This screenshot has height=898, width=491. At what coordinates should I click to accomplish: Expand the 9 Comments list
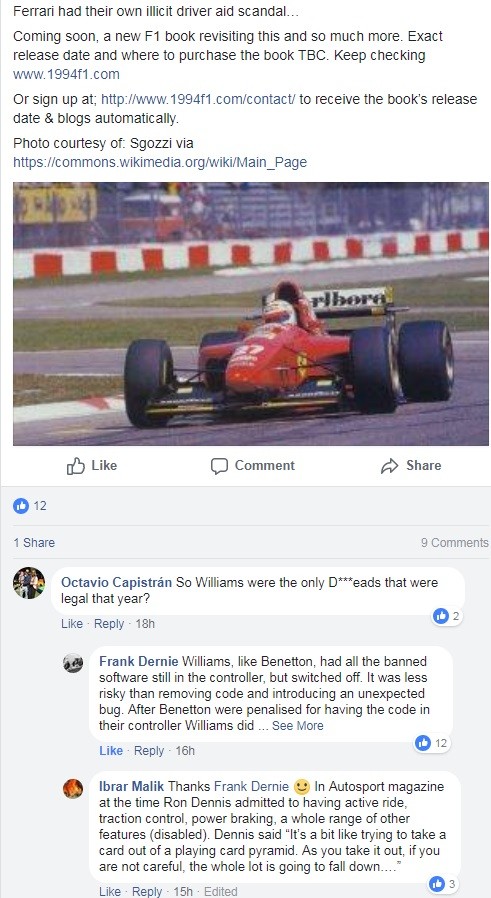point(454,542)
